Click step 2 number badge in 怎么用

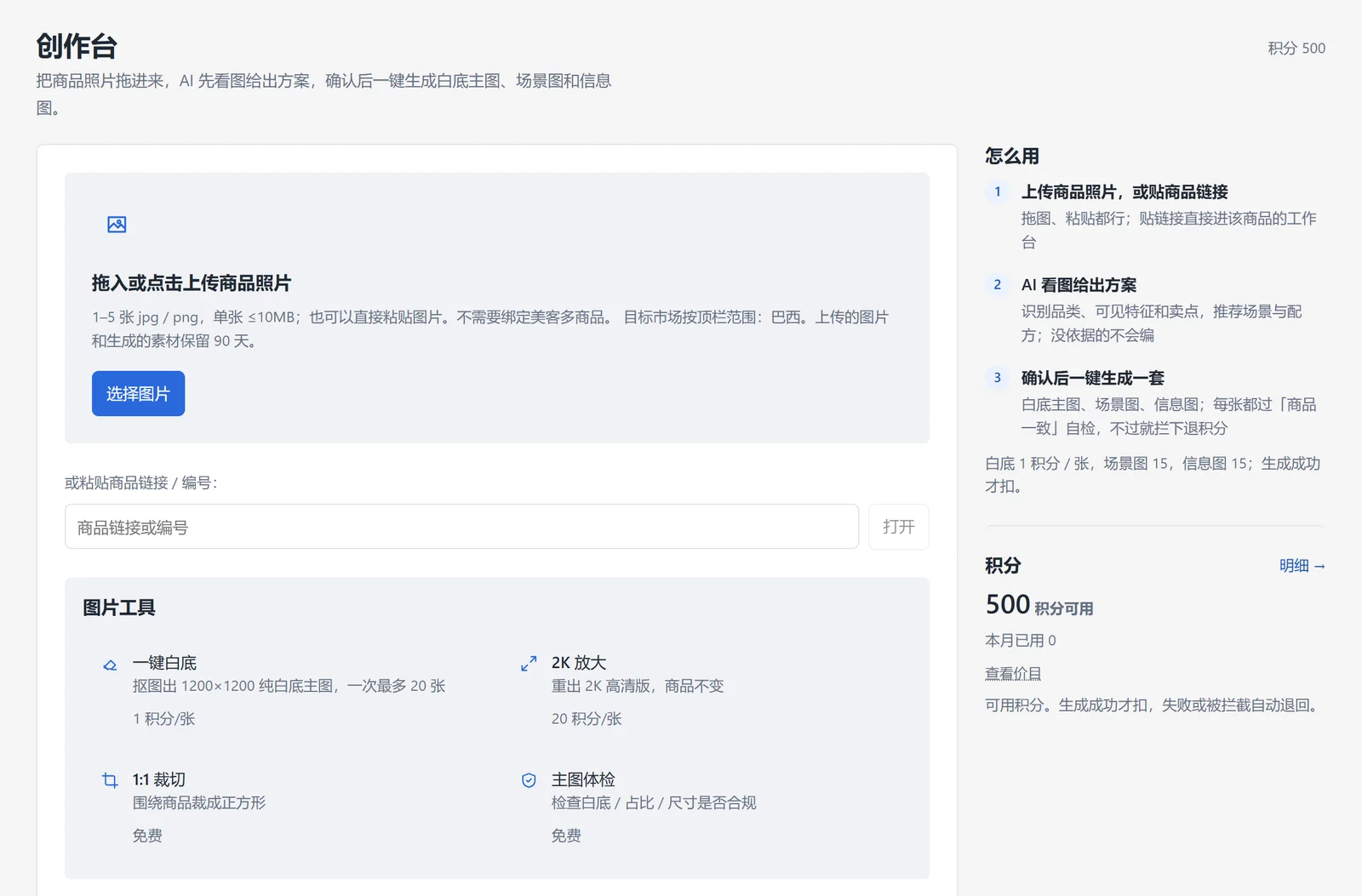click(997, 284)
